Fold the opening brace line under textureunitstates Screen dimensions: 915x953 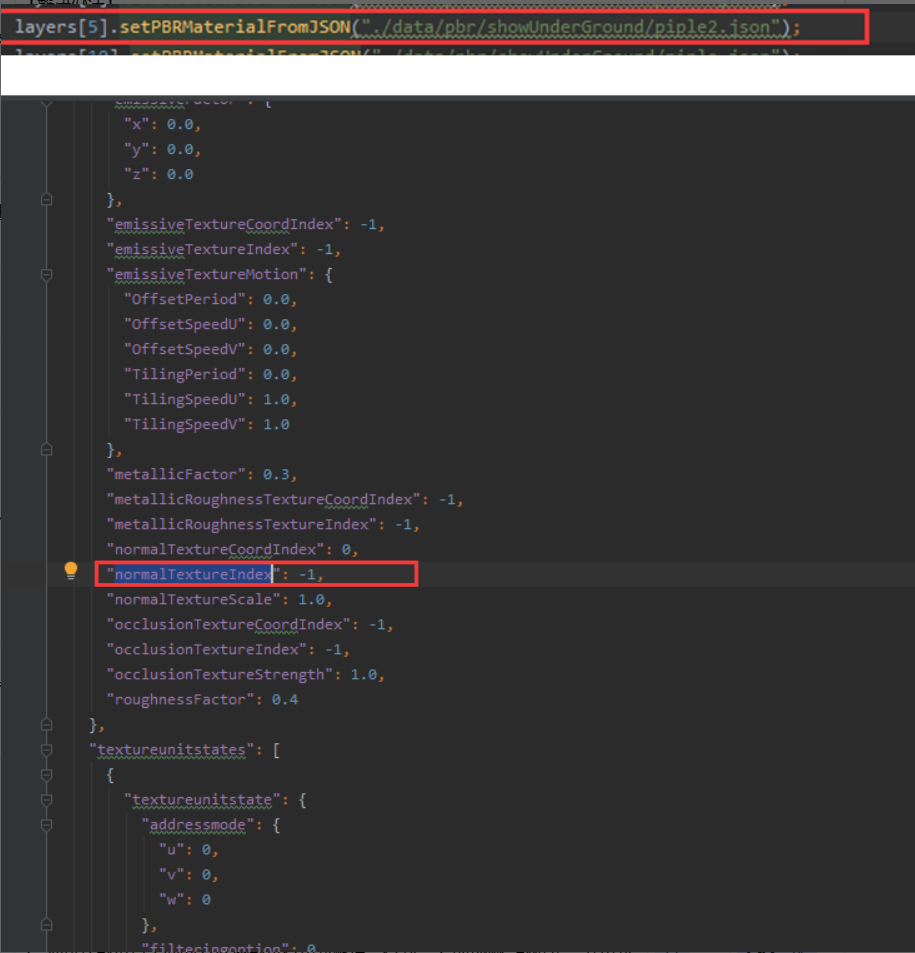coord(46,775)
